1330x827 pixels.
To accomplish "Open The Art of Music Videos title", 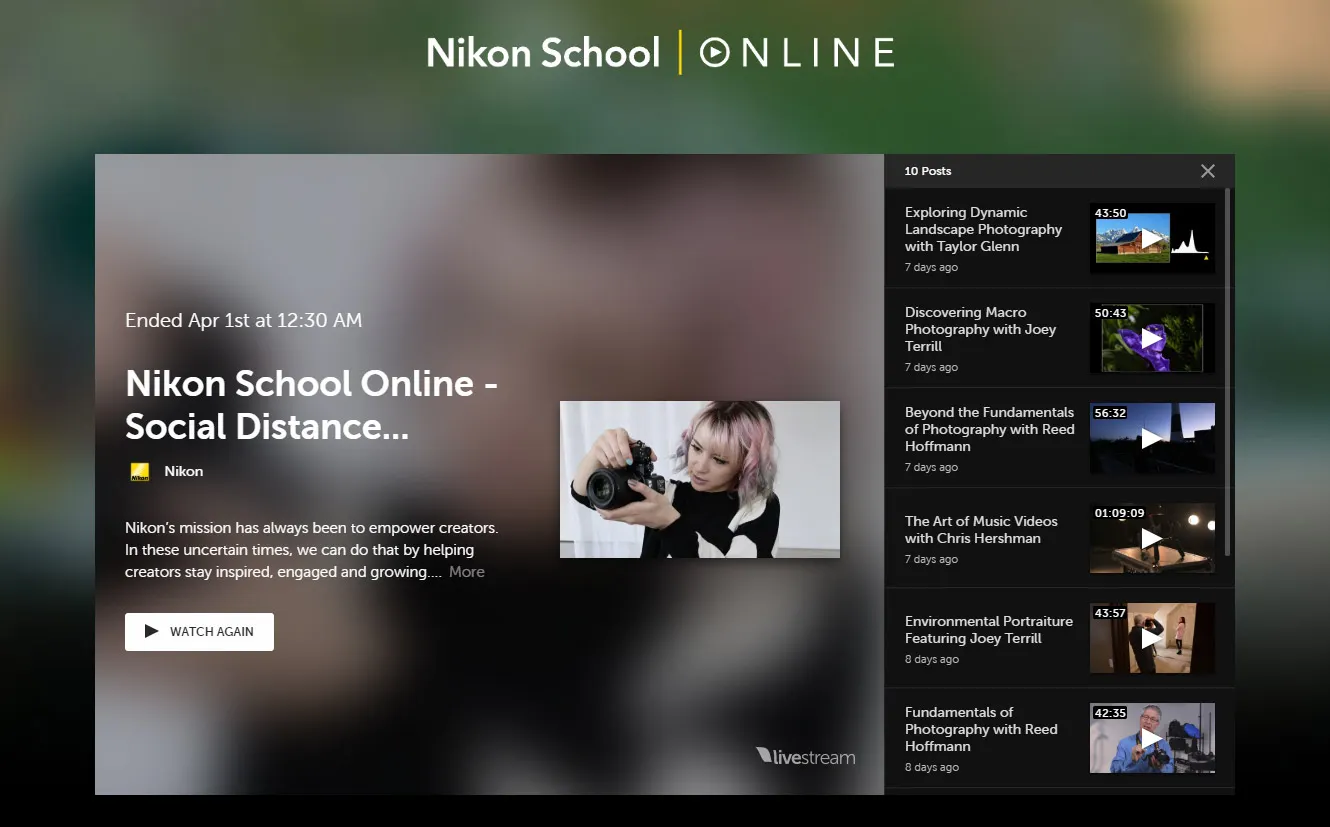I will pyautogui.click(x=980, y=529).
